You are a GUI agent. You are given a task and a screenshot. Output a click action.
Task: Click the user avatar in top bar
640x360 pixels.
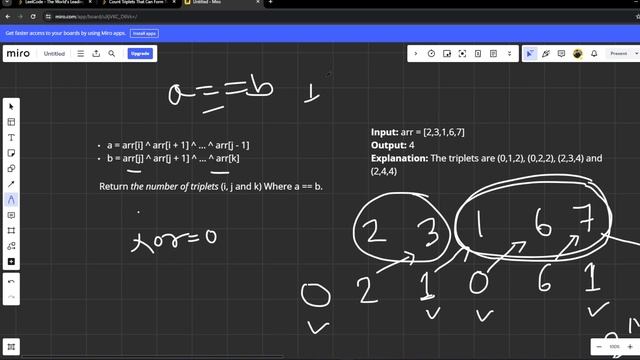click(578, 53)
